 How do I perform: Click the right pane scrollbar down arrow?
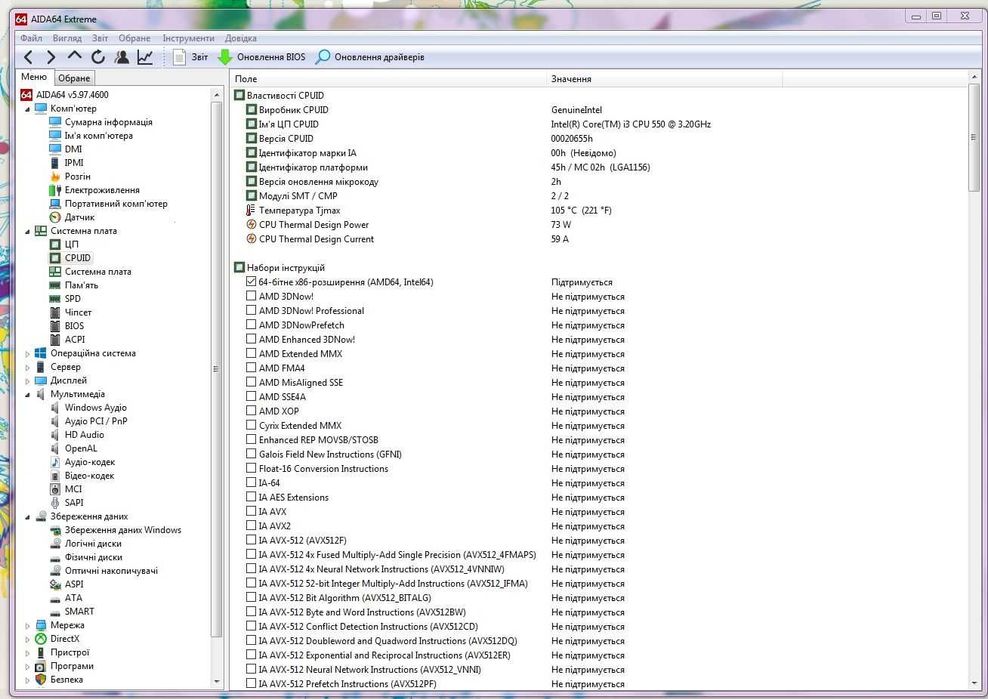(x=974, y=683)
